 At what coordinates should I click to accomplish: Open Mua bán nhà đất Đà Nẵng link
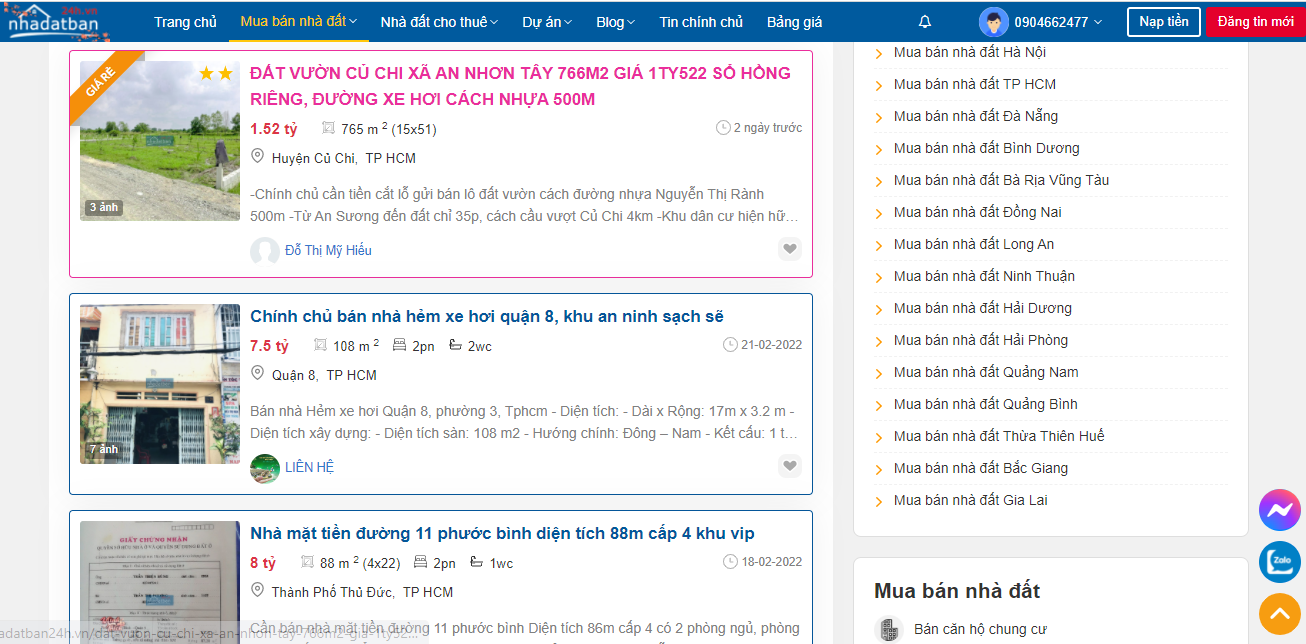pyautogui.click(x=975, y=116)
